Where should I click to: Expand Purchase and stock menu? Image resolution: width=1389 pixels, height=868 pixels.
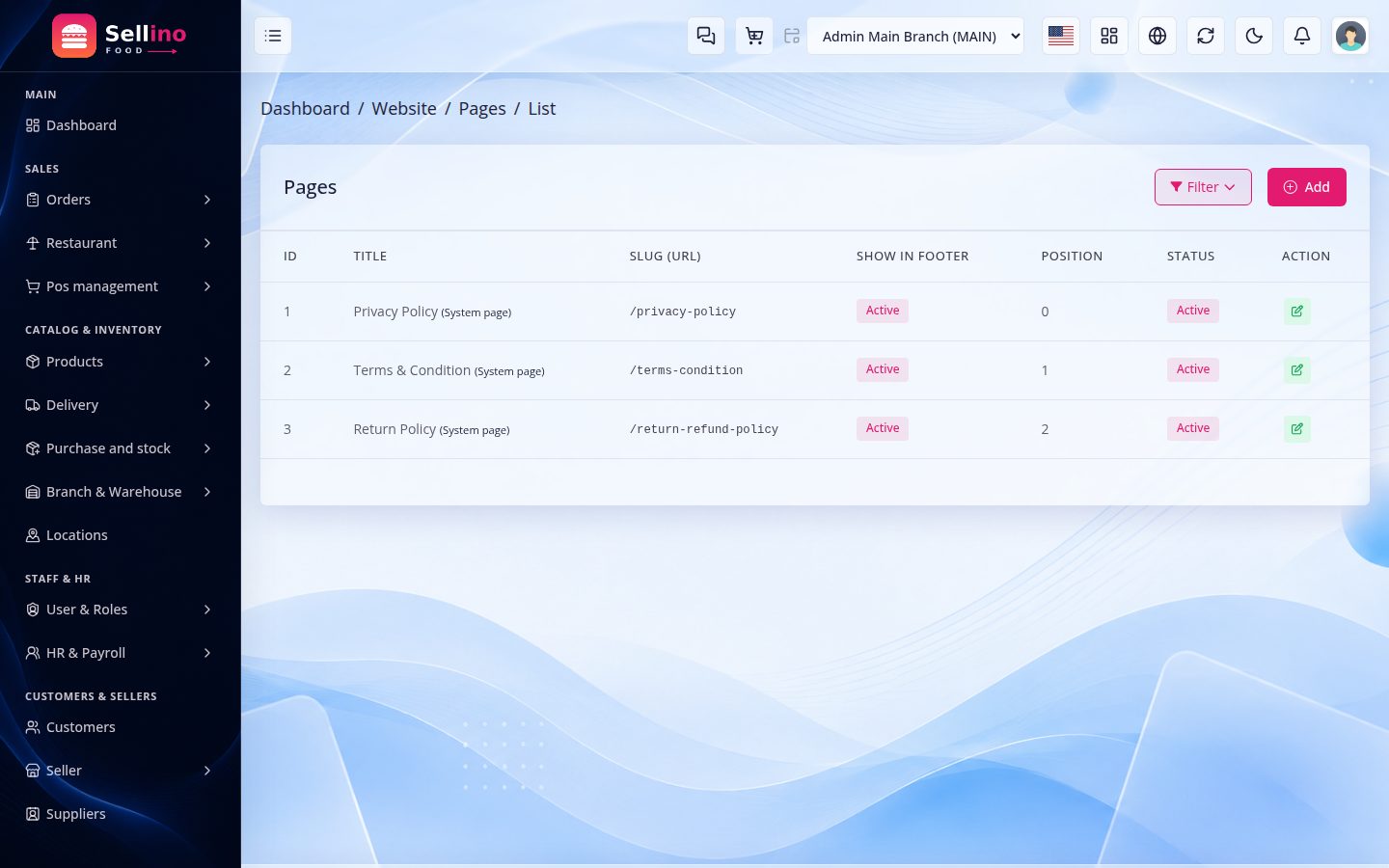coord(120,448)
